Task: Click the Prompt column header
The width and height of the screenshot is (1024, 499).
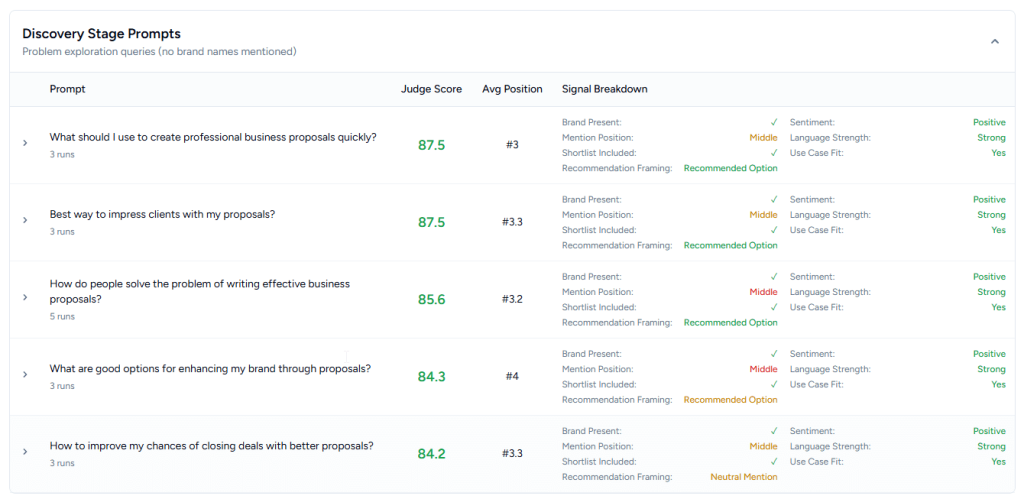Action: pos(67,89)
